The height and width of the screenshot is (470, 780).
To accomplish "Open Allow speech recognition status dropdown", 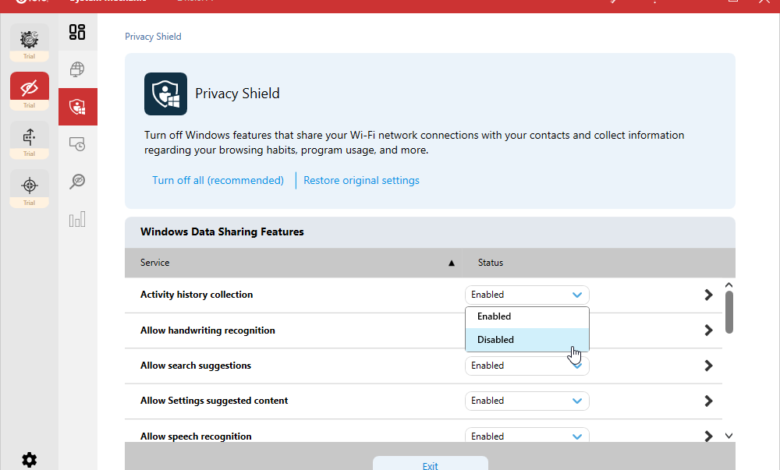I will click(527, 436).
